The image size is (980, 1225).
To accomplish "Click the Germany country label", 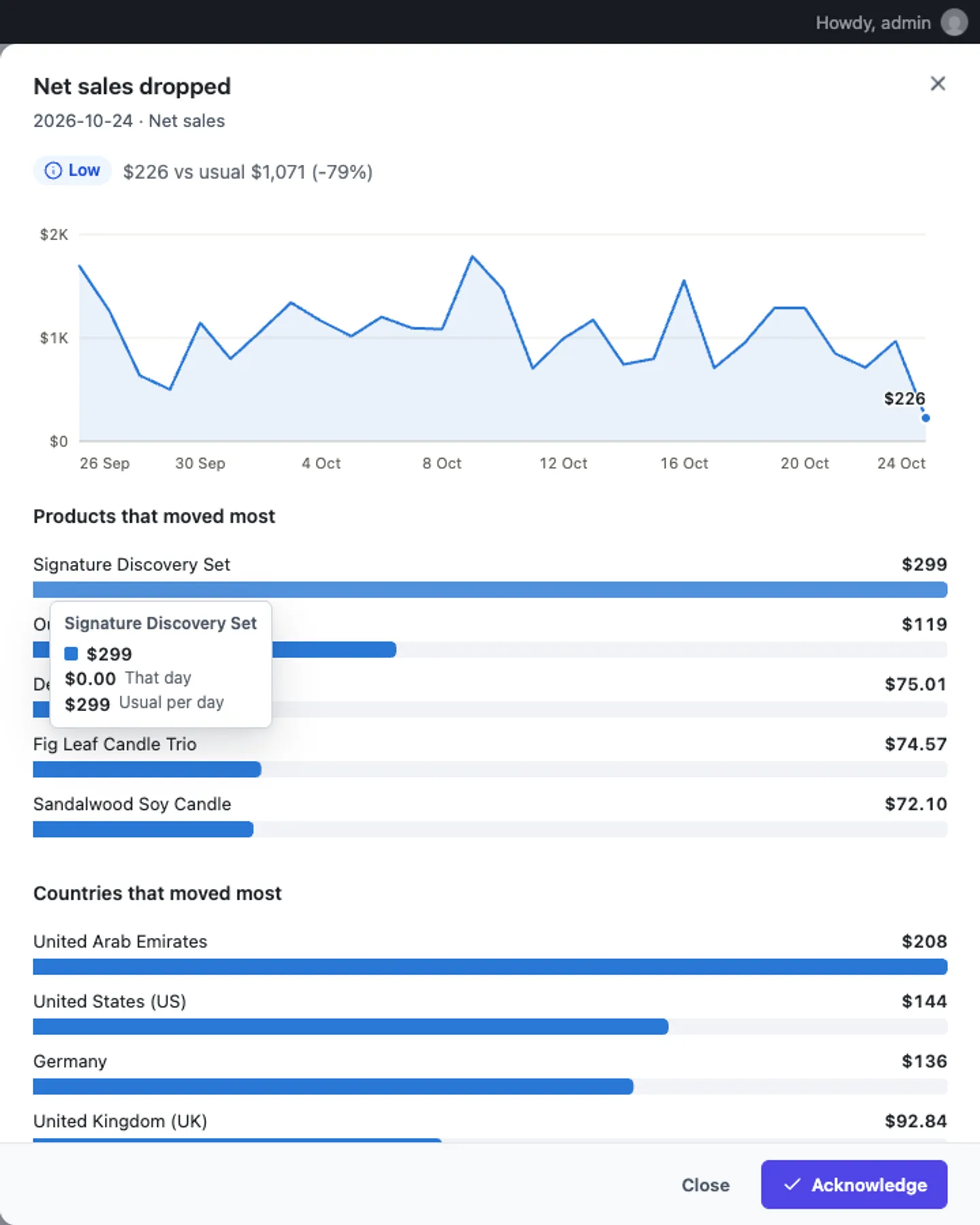I will point(70,1061).
